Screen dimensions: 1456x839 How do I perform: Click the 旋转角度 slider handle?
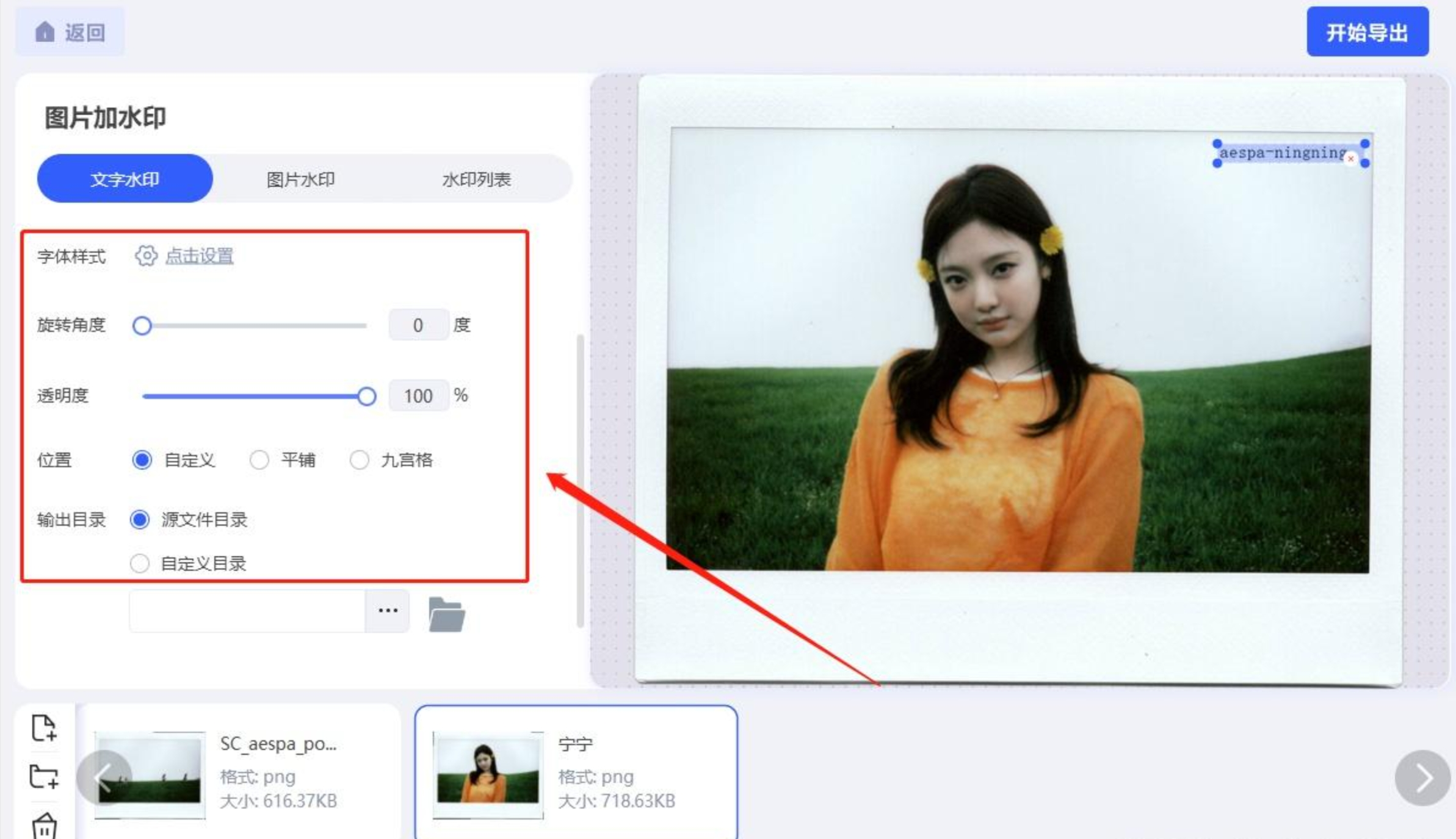pos(142,326)
